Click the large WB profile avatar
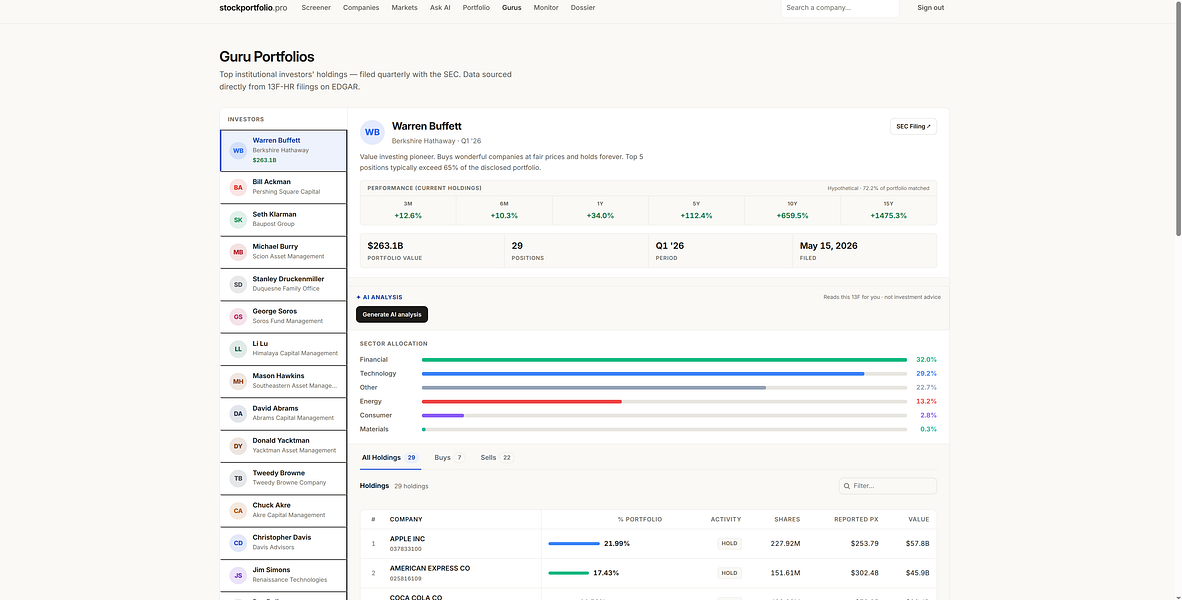This screenshot has width=1182, height=600. point(372,132)
